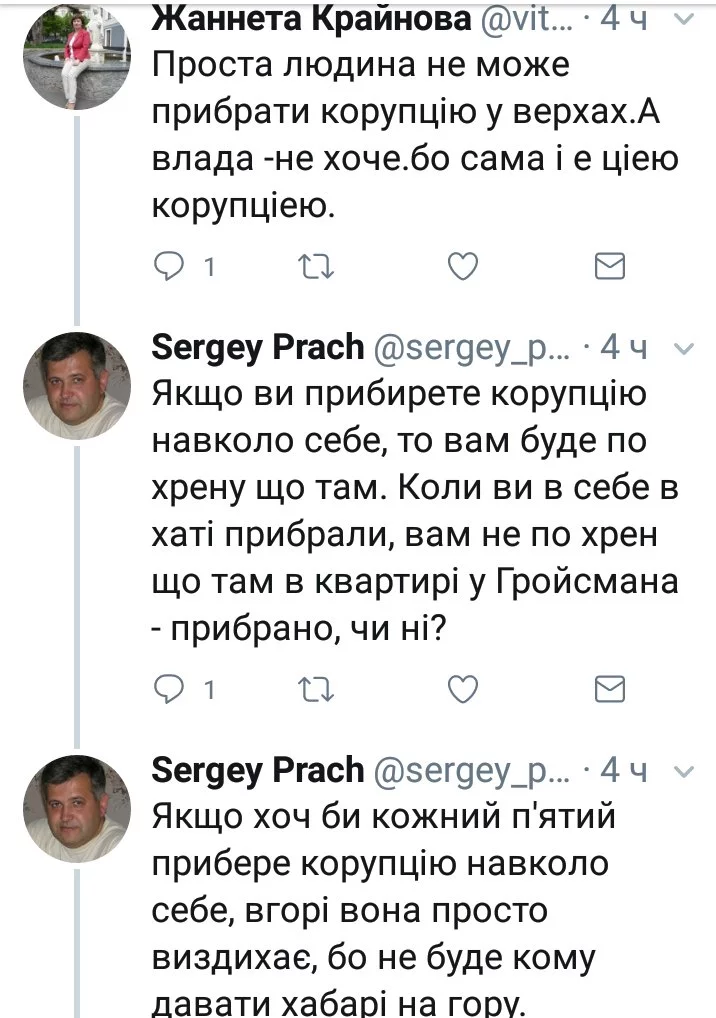This screenshot has width=716, height=1018.
Task: Expand the chevron on Sergey Prach's Гройсмана tweet
Action: pyautogui.click(x=685, y=348)
